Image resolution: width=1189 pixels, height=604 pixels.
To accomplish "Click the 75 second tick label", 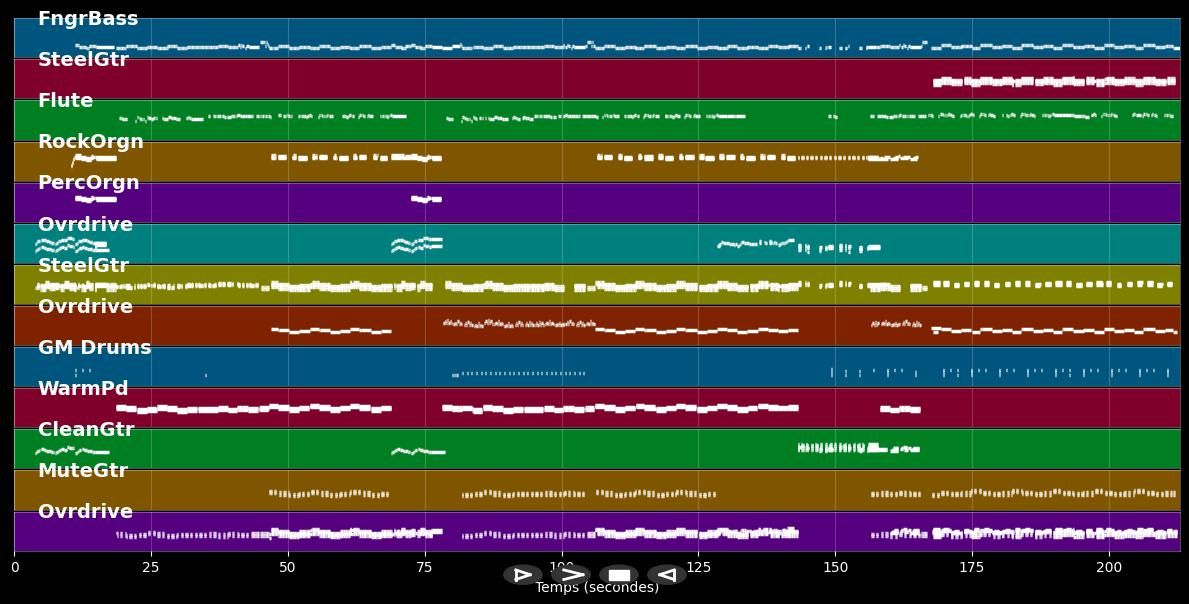I will pyautogui.click(x=425, y=568).
